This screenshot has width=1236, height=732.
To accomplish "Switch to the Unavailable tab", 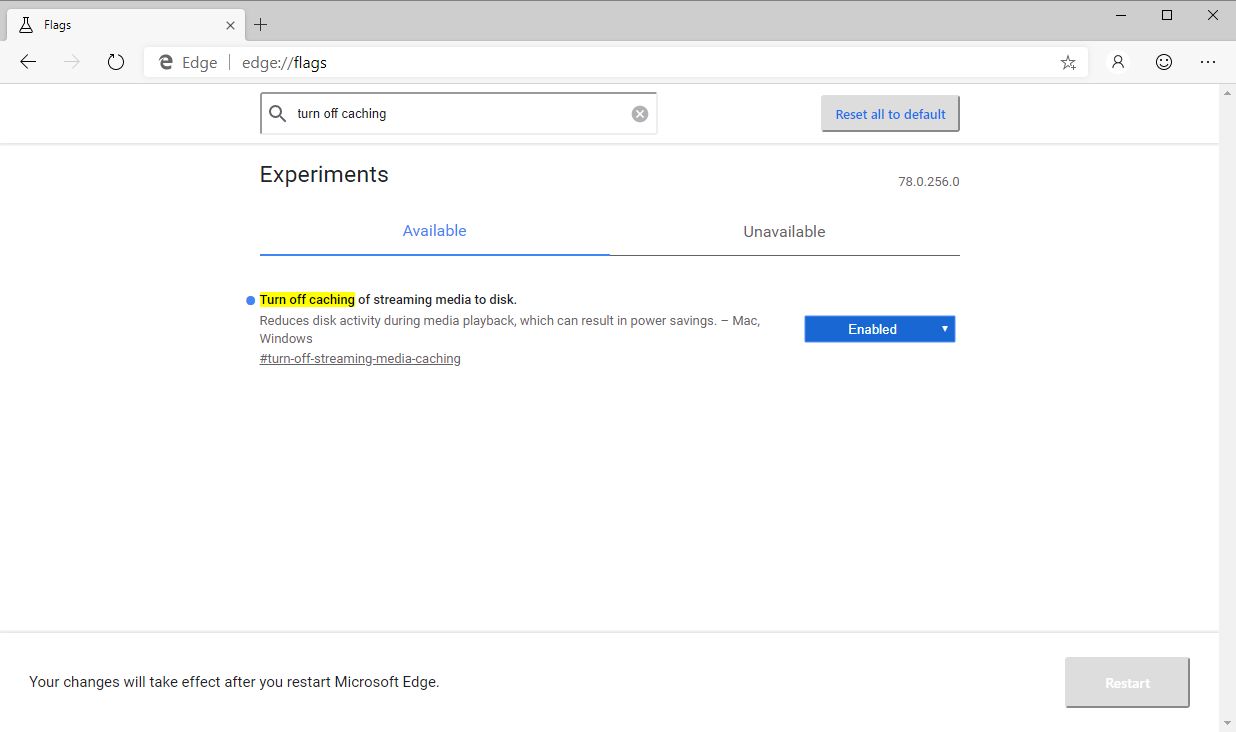I will coord(784,231).
